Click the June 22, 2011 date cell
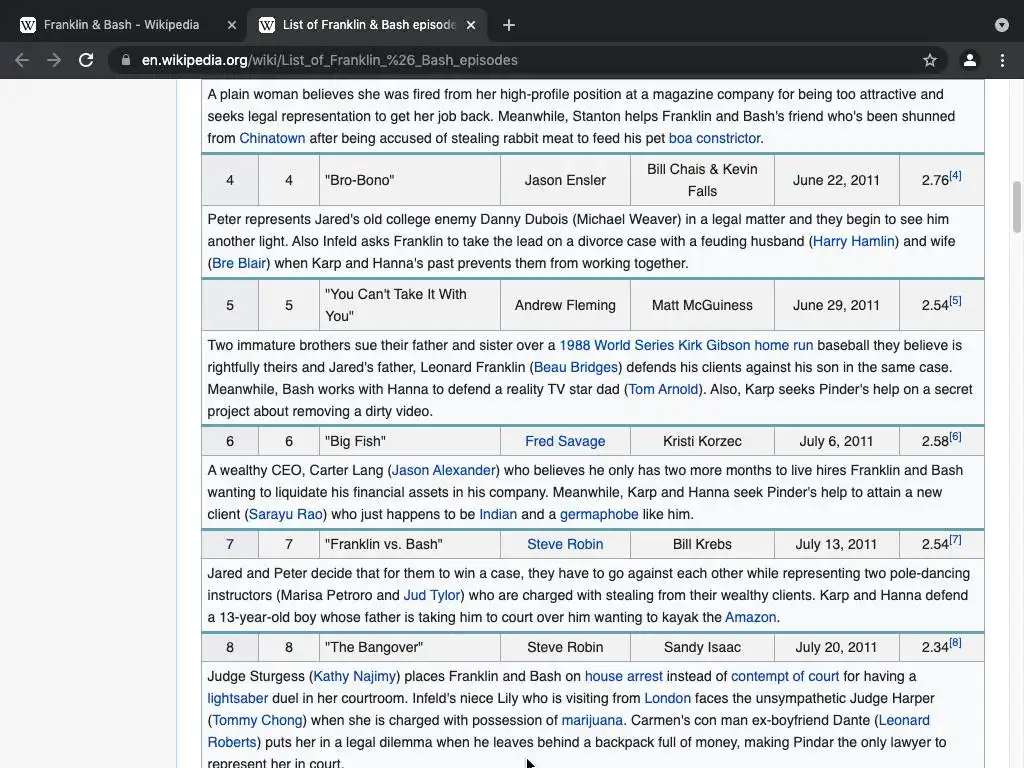 [837, 181]
